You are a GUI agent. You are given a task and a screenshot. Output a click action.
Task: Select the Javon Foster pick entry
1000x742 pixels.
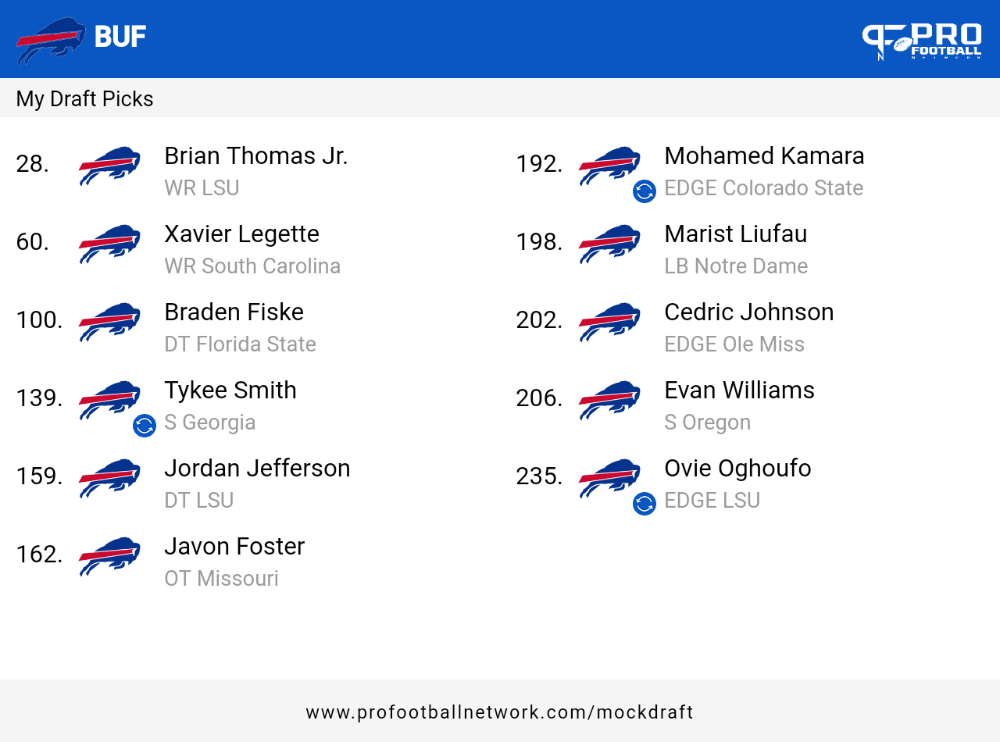click(x=161, y=562)
